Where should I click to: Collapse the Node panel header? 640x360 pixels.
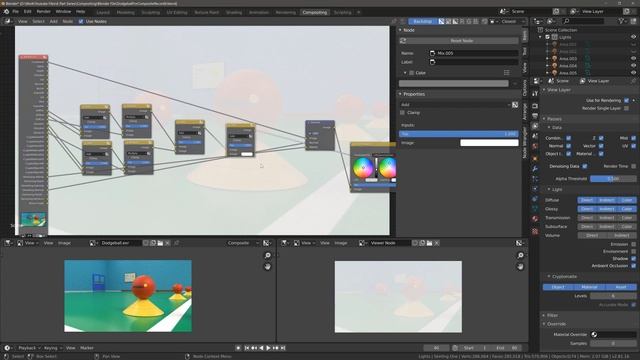400,30
